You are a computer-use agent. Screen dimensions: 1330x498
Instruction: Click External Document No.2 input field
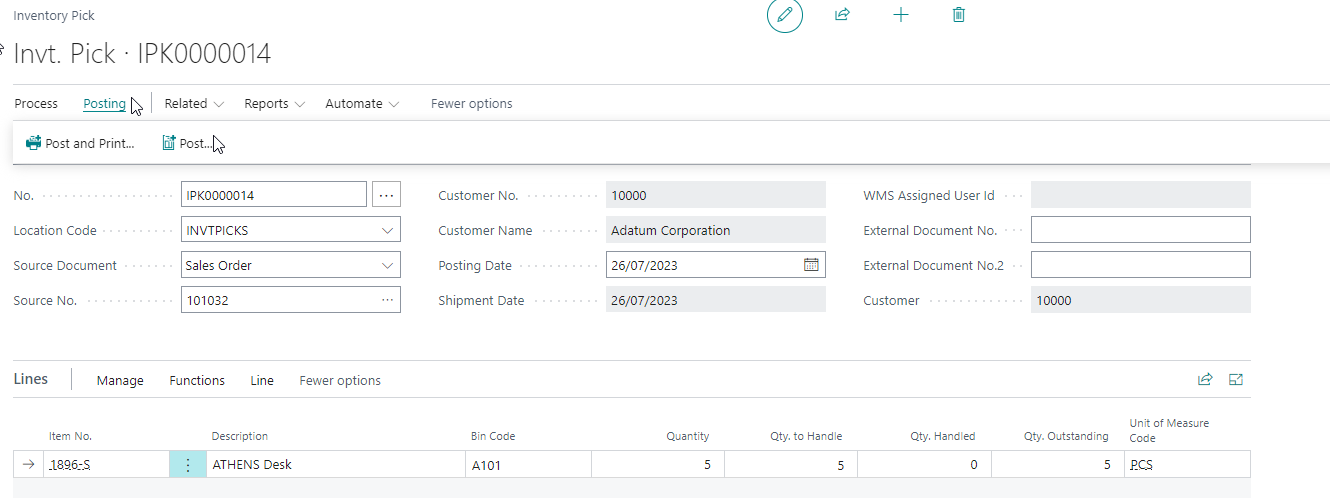coord(1141,265)
